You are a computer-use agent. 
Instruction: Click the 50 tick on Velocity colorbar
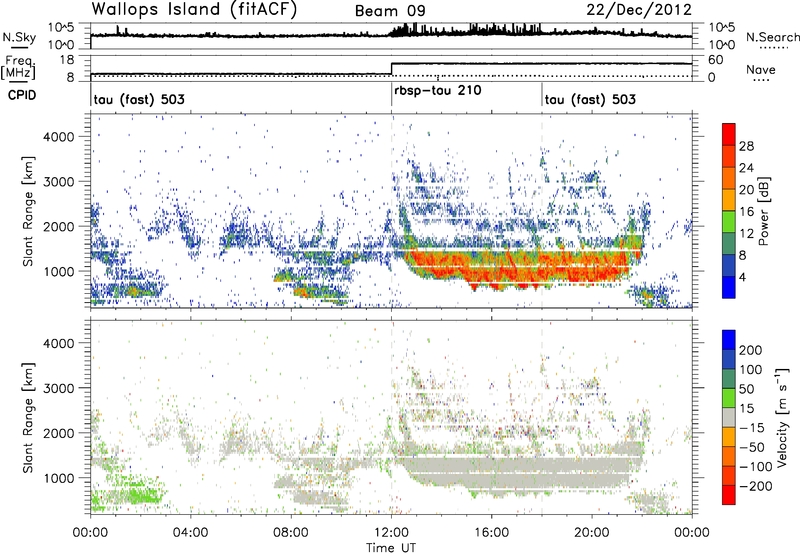pos(746,389)
